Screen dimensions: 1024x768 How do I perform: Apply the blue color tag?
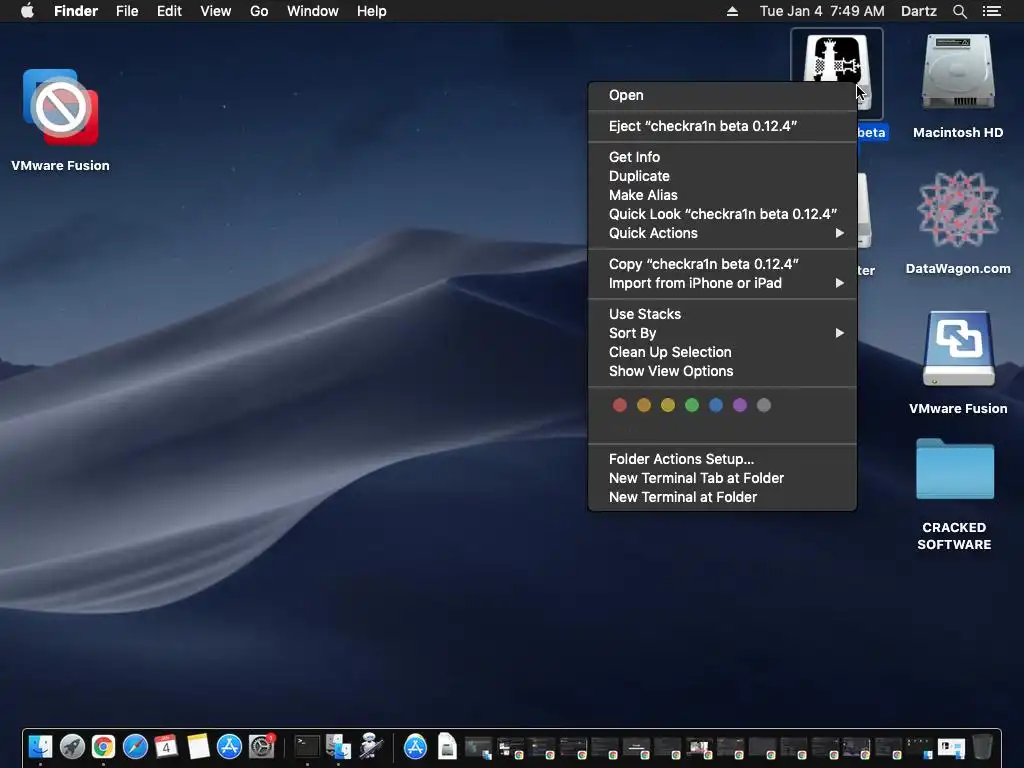coord(716,405)
